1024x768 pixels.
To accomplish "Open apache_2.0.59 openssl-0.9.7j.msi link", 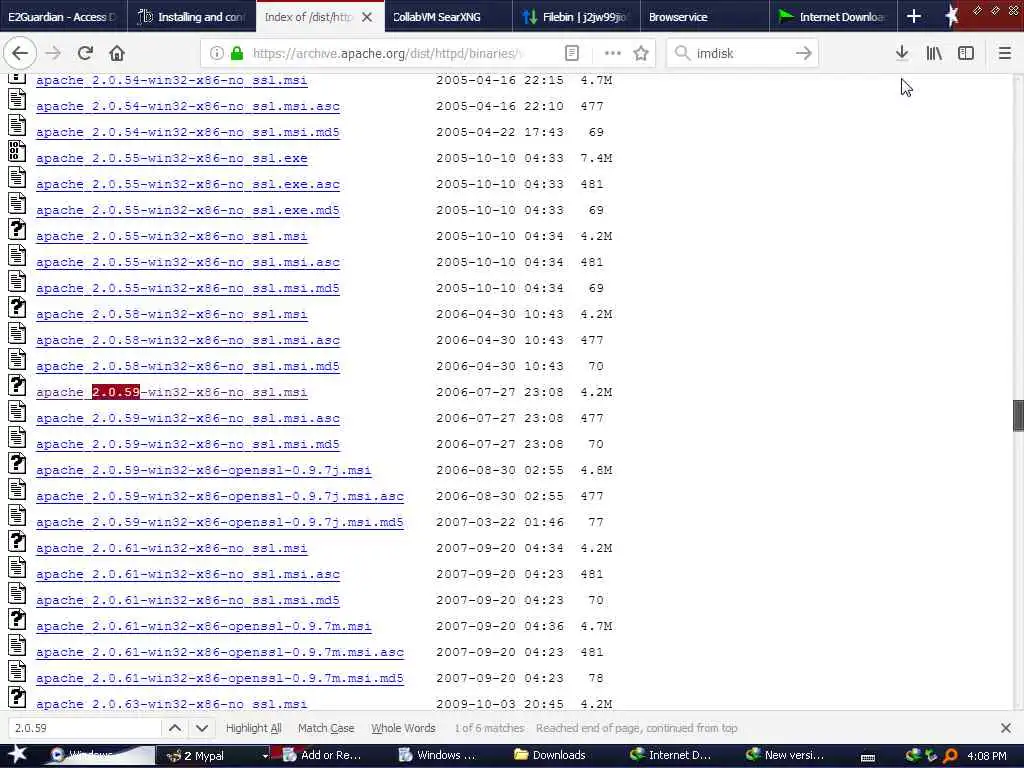I will coord(204,470).
